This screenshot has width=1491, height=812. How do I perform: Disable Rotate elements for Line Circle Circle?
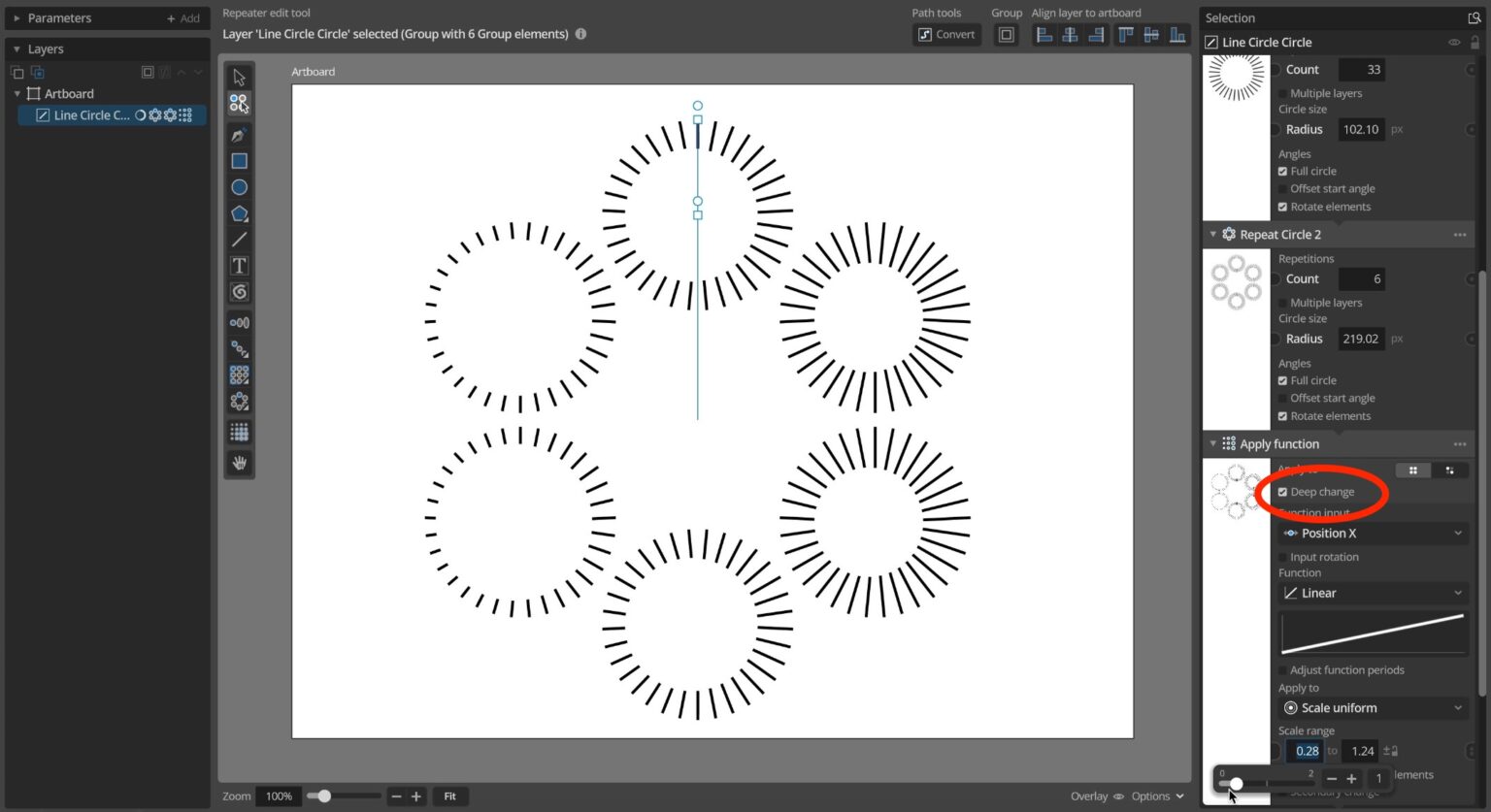[1283, 207]
